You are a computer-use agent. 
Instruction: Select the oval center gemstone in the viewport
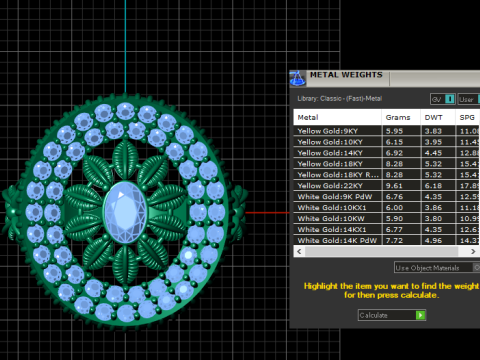coord(125,212)
